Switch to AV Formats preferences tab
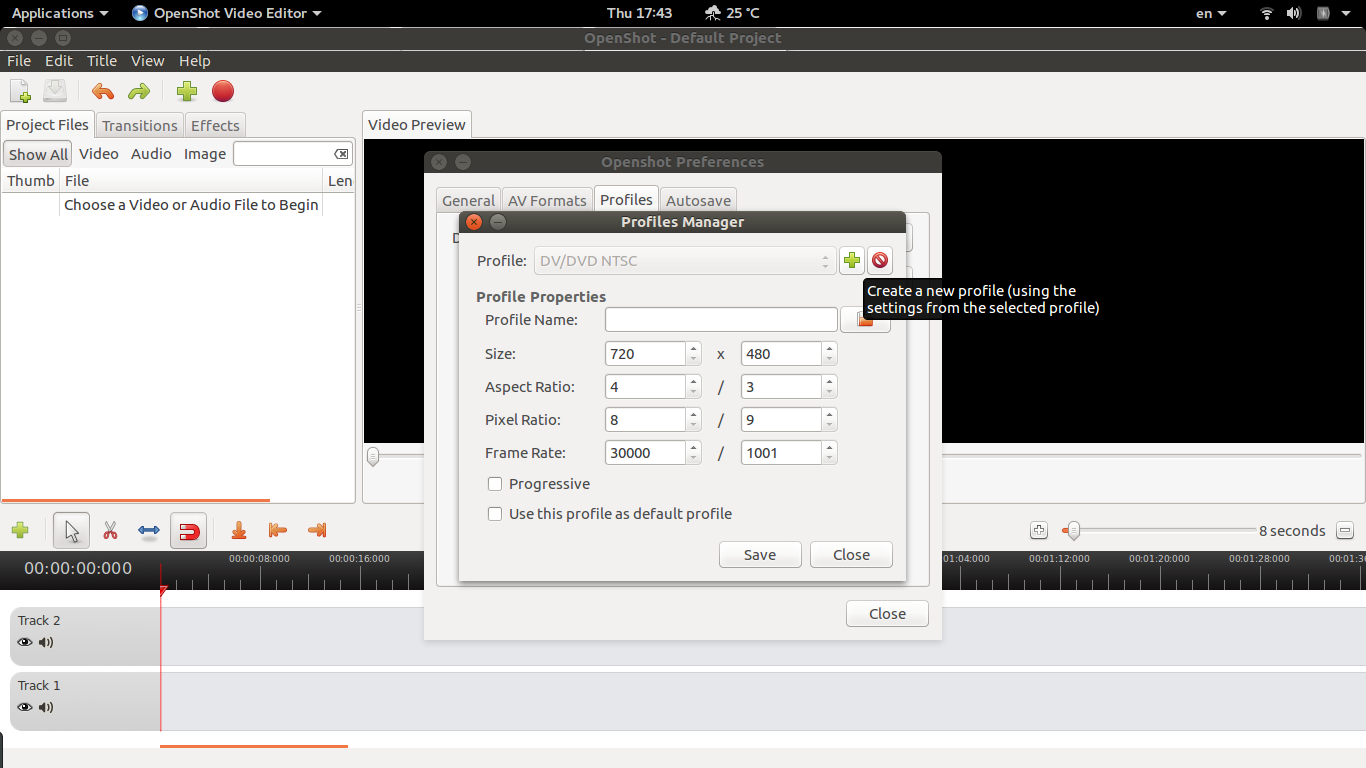1366x768 pixels. (x=547, y=200)
